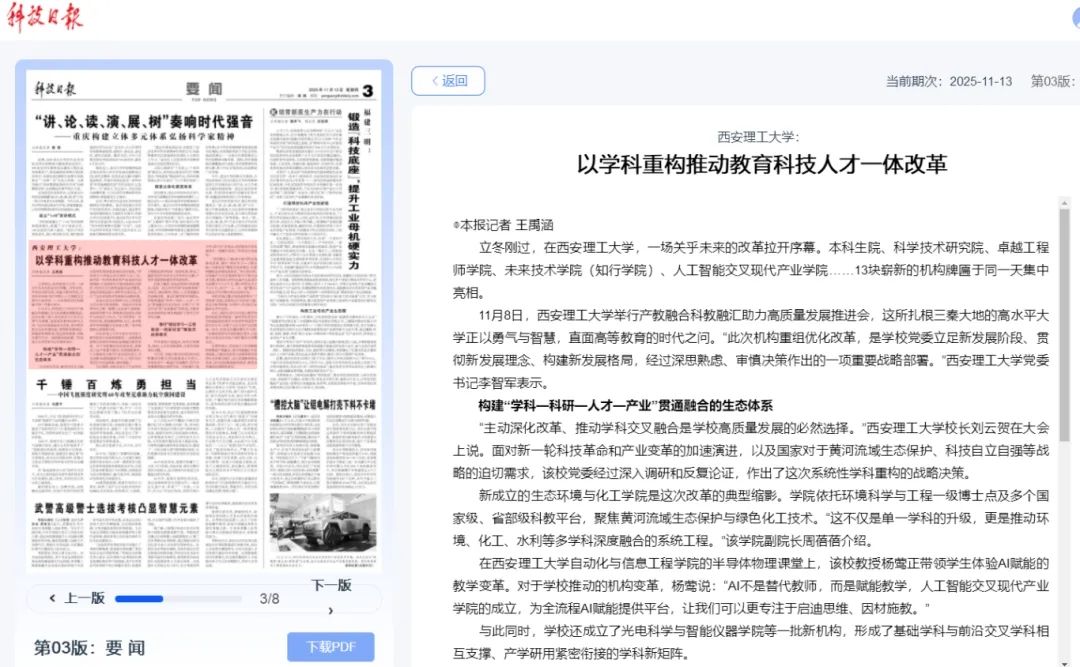Viewport: 1080px width, 667px height.
Task: Click the article title 以学科重构推动教育科技人才一体改革
Action: point(761,164)
